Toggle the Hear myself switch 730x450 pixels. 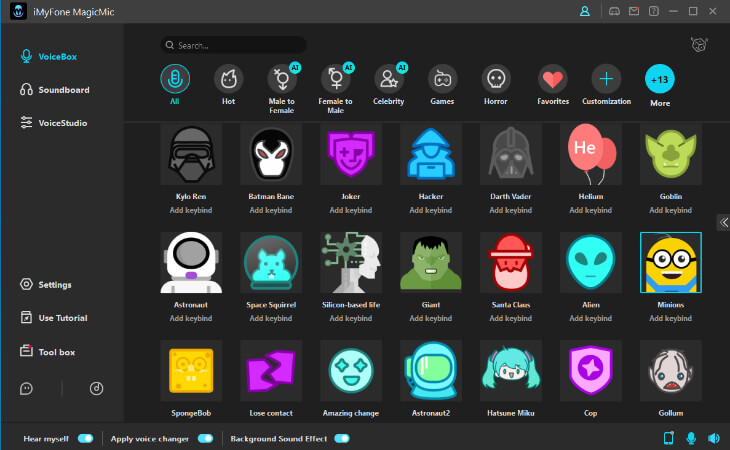point(86,438)
